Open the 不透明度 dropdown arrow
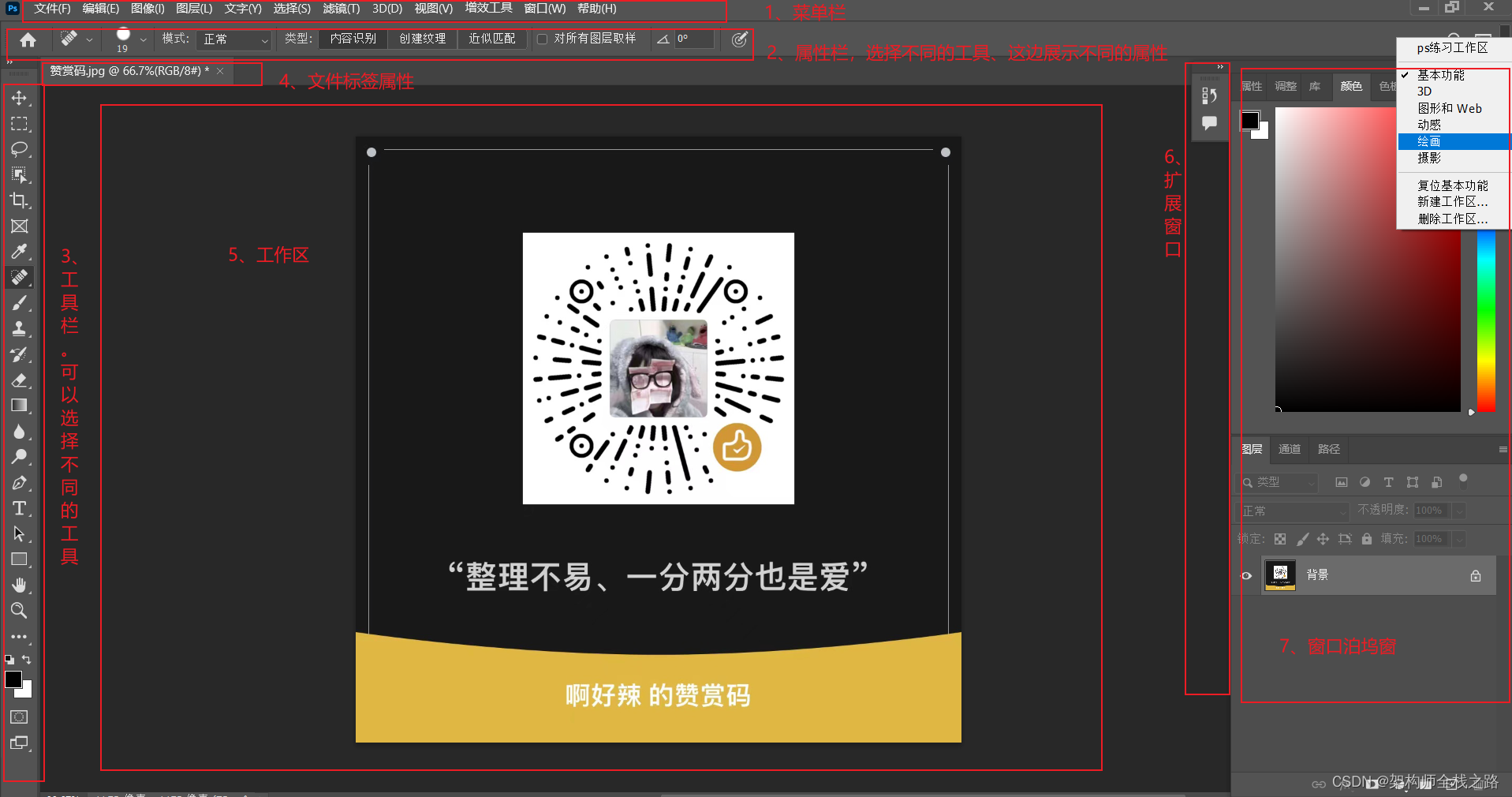This screenshot has height=797, width=1512. click(x=1459, y=511)
